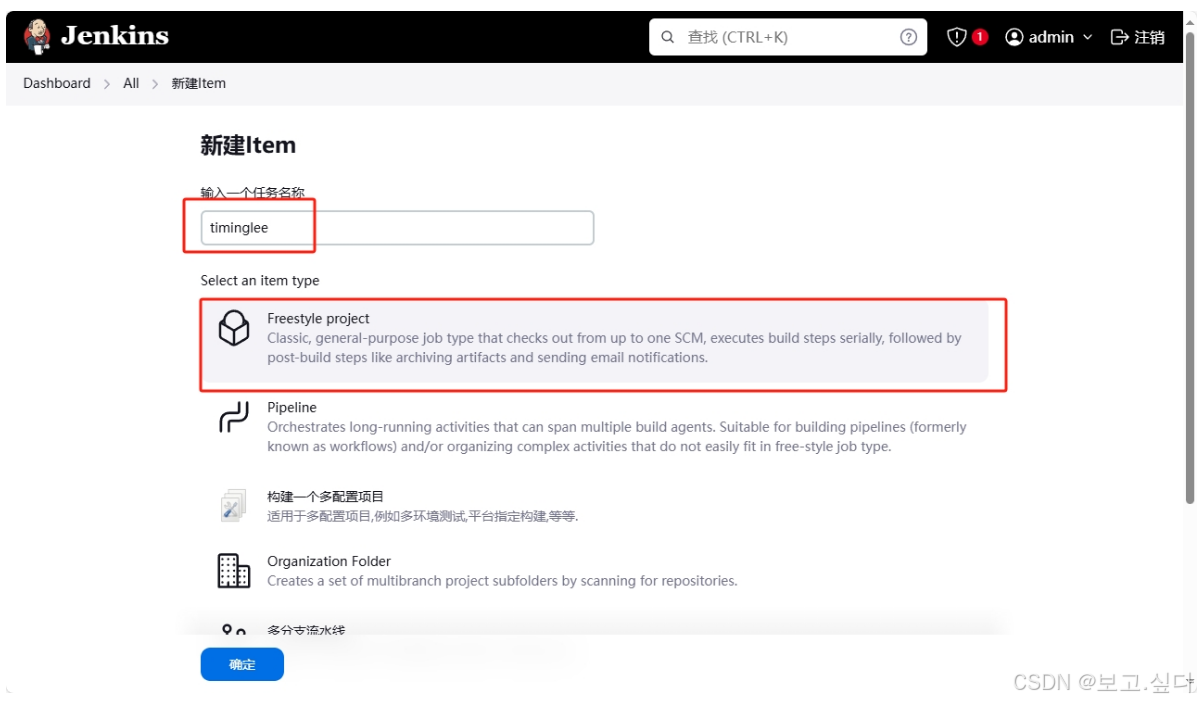Open the All breadcrumb link

click(131, 83)
